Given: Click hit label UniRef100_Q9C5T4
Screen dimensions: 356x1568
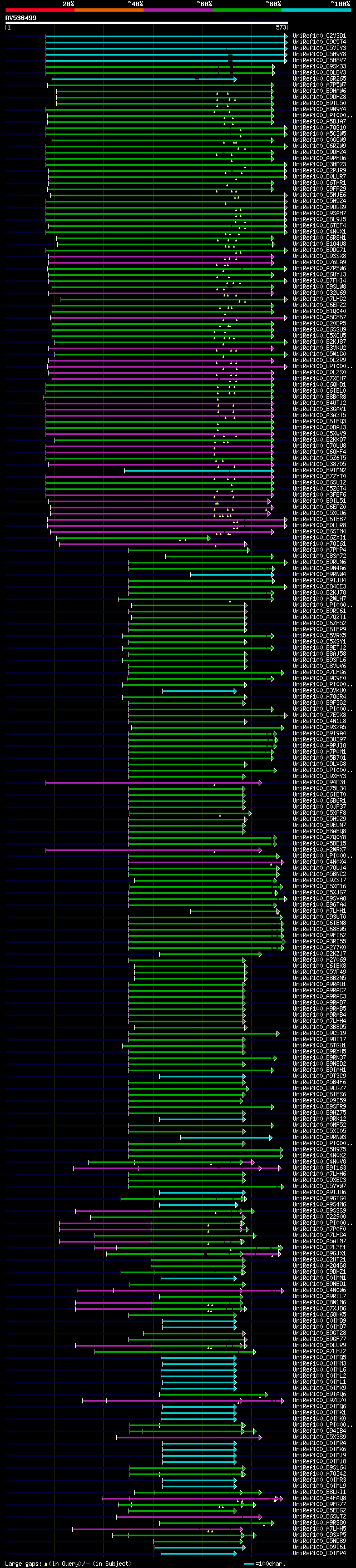Looking at the screenshot, I should tap(319, 42).
